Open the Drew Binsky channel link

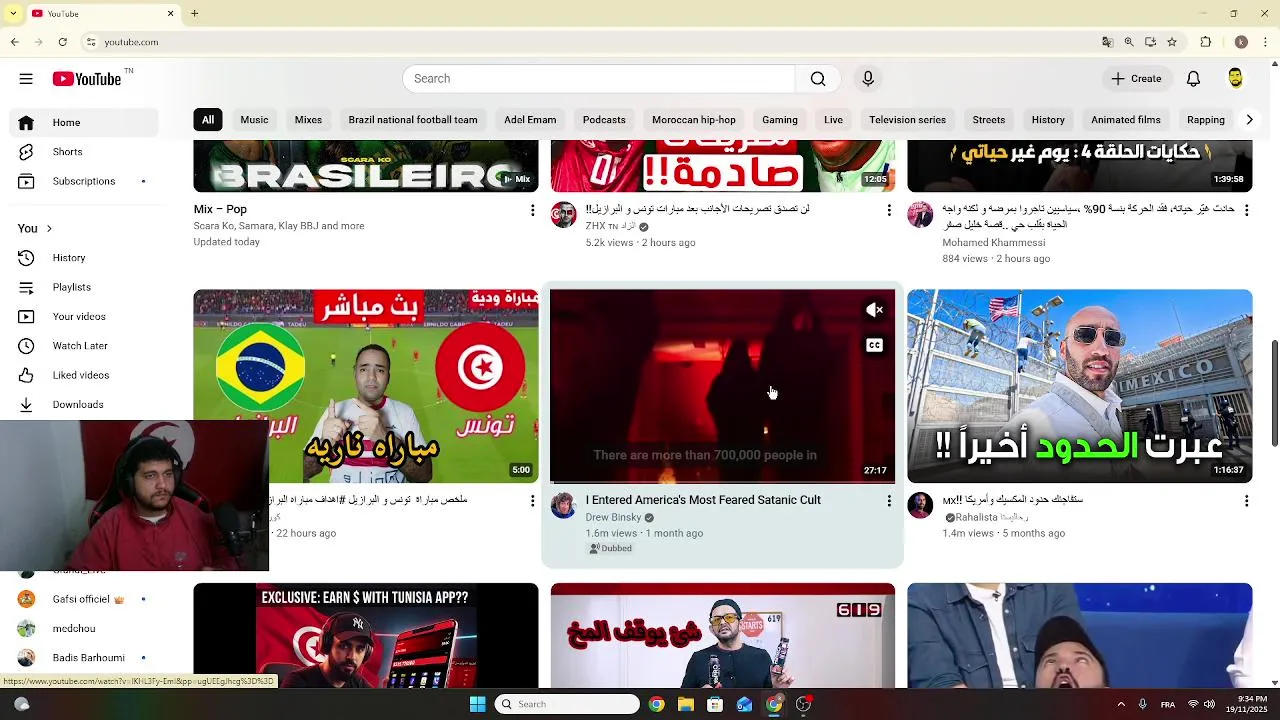coord(613,518)
